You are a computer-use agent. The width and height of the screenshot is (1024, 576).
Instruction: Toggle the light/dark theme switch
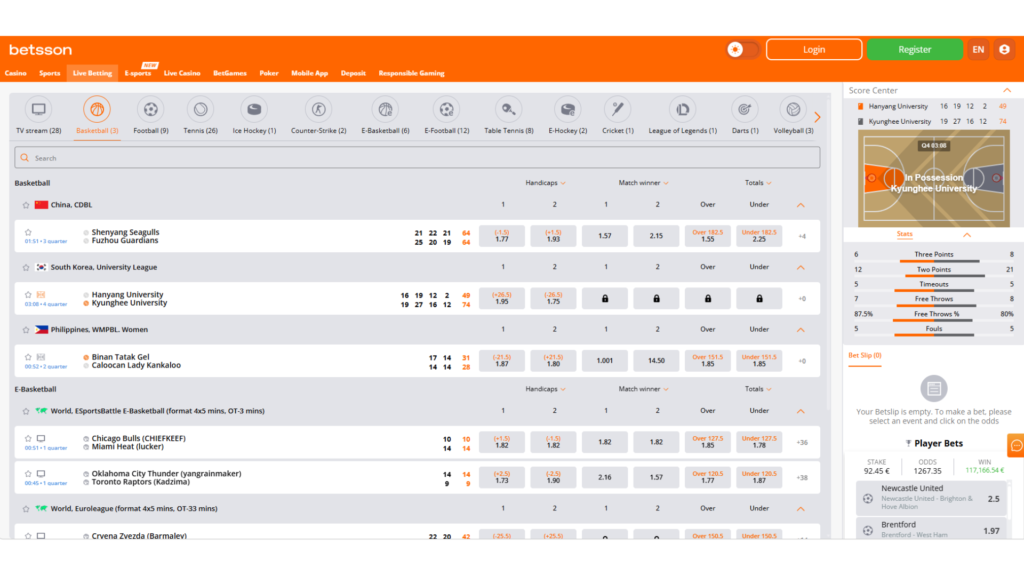[x=743, y=50]
